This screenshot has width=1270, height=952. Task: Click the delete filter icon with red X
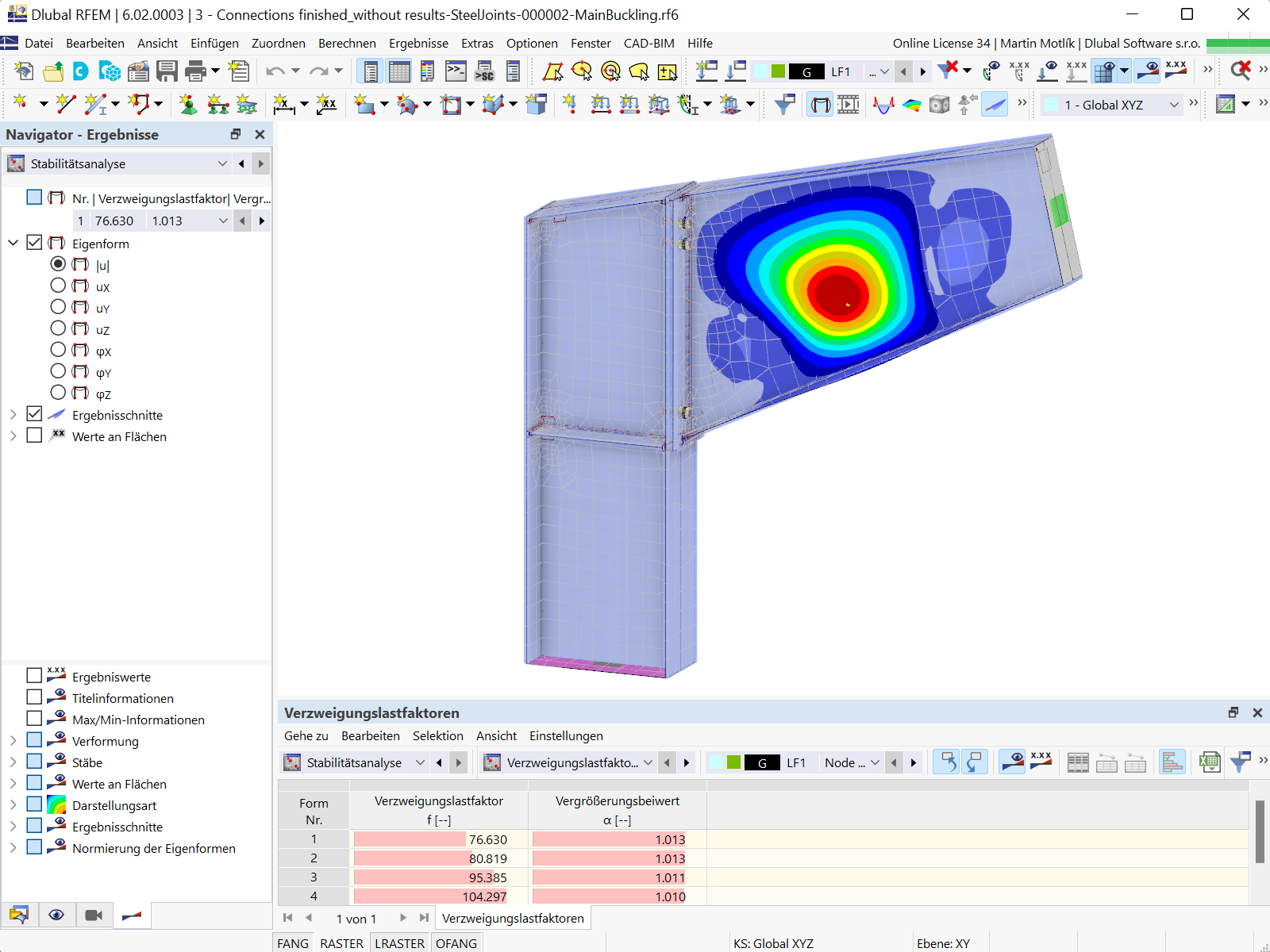(948, 71)
